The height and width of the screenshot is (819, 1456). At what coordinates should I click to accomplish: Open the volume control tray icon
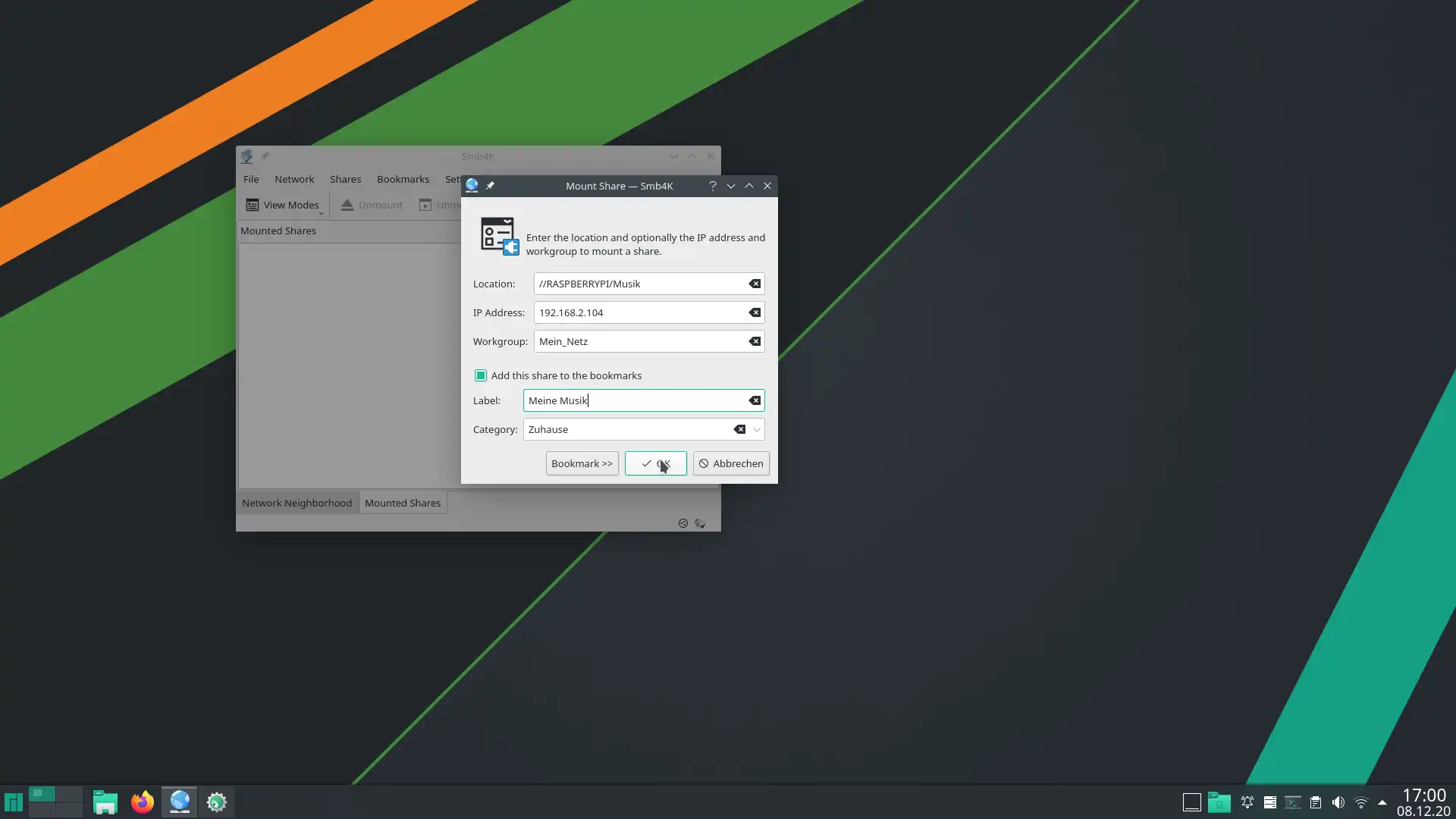(x=1338, y=802)
